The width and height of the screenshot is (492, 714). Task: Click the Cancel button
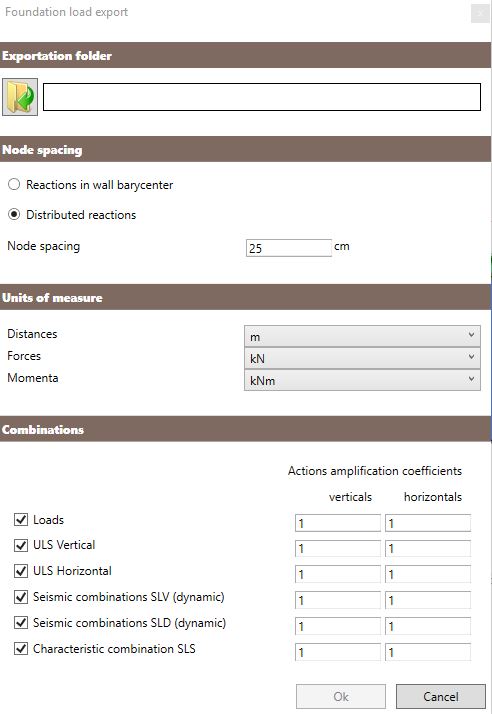coord(441,696)
